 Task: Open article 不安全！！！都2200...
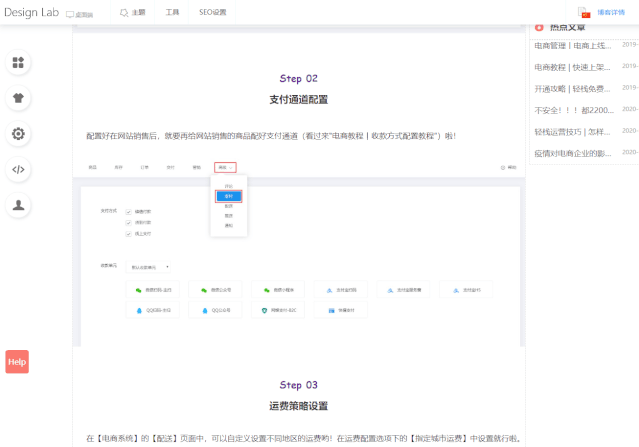click(574, 110)
